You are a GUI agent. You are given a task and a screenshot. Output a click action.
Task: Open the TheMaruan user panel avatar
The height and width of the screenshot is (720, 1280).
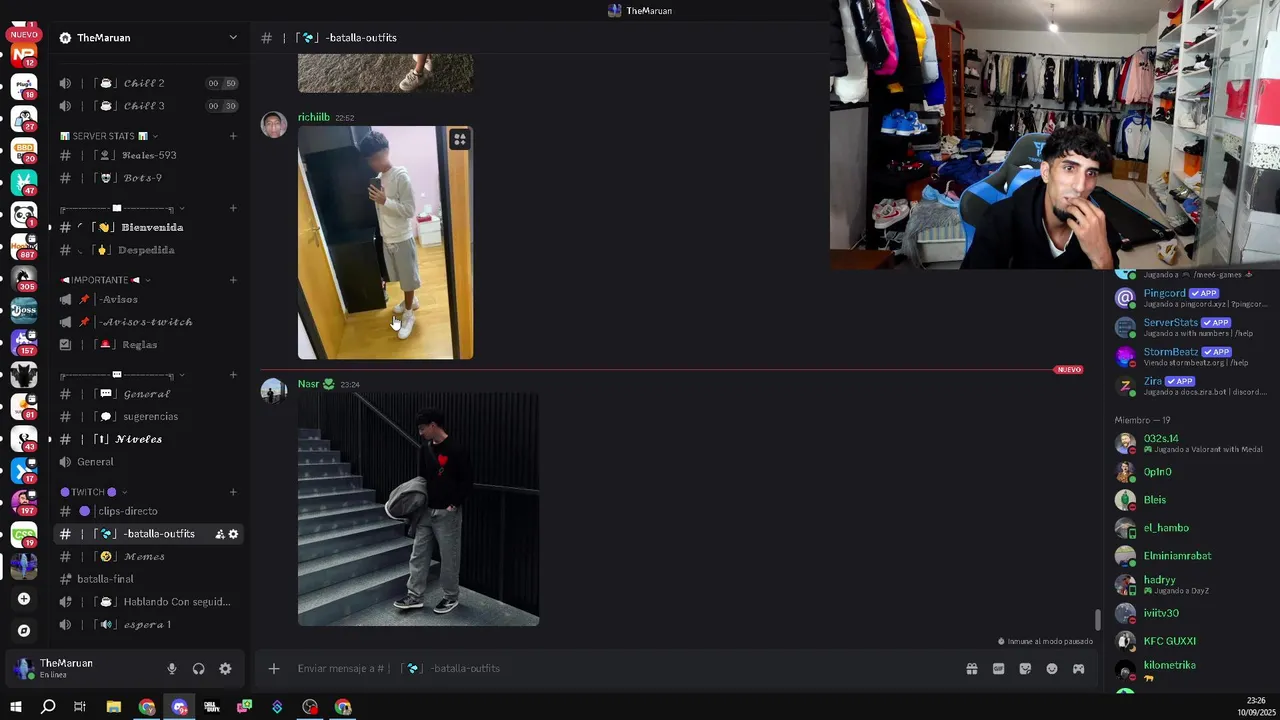[x=24, y=668]
